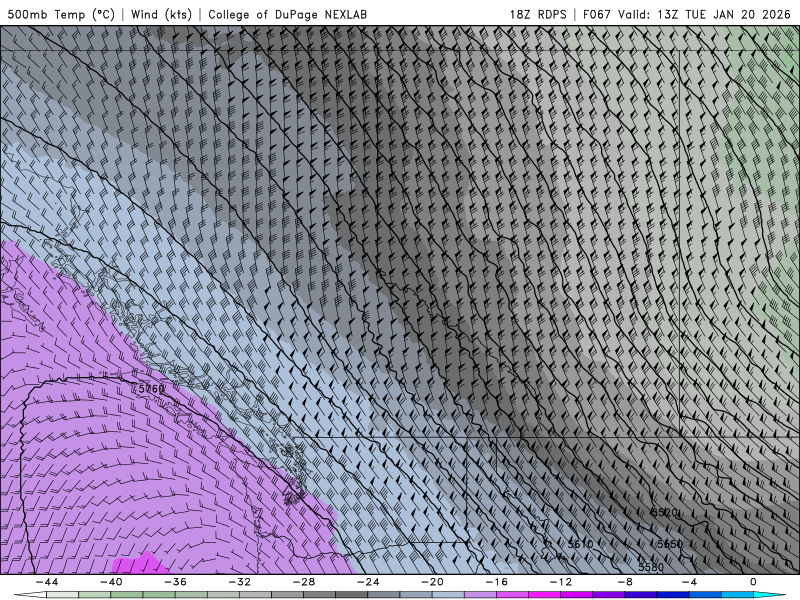Select the 5610 contour label

581,544
